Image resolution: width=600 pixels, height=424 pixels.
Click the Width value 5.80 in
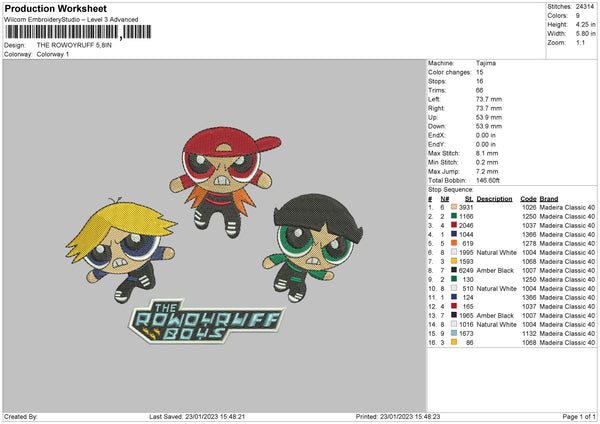click(x=585, y=34)
